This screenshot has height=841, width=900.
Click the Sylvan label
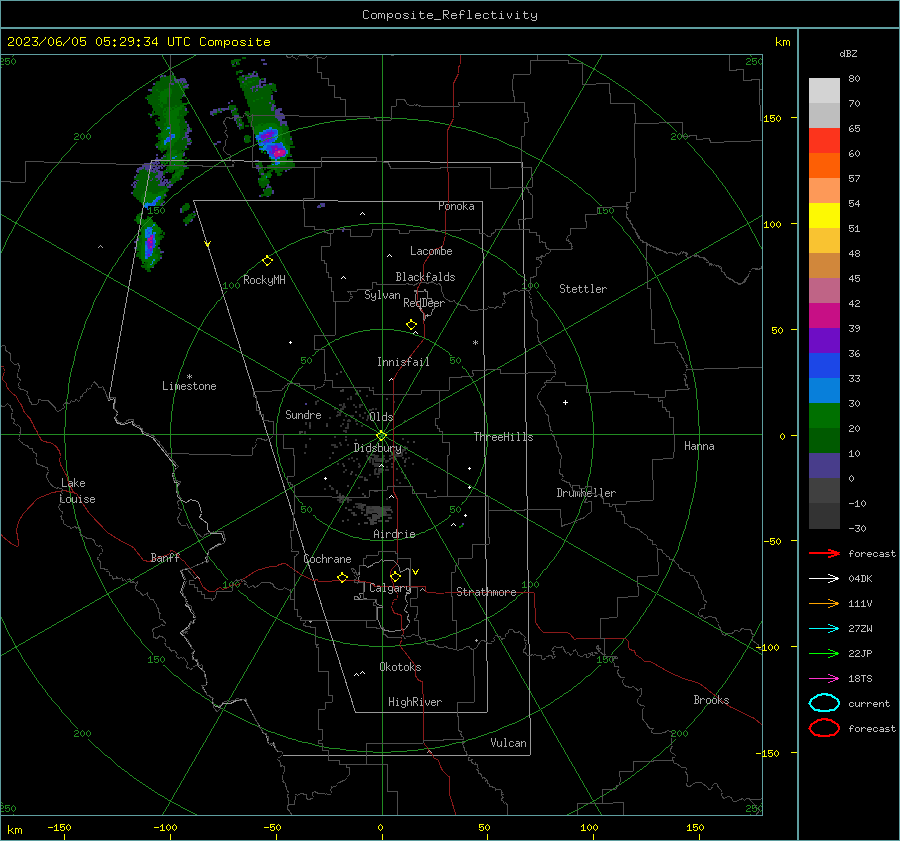(382, 295)
